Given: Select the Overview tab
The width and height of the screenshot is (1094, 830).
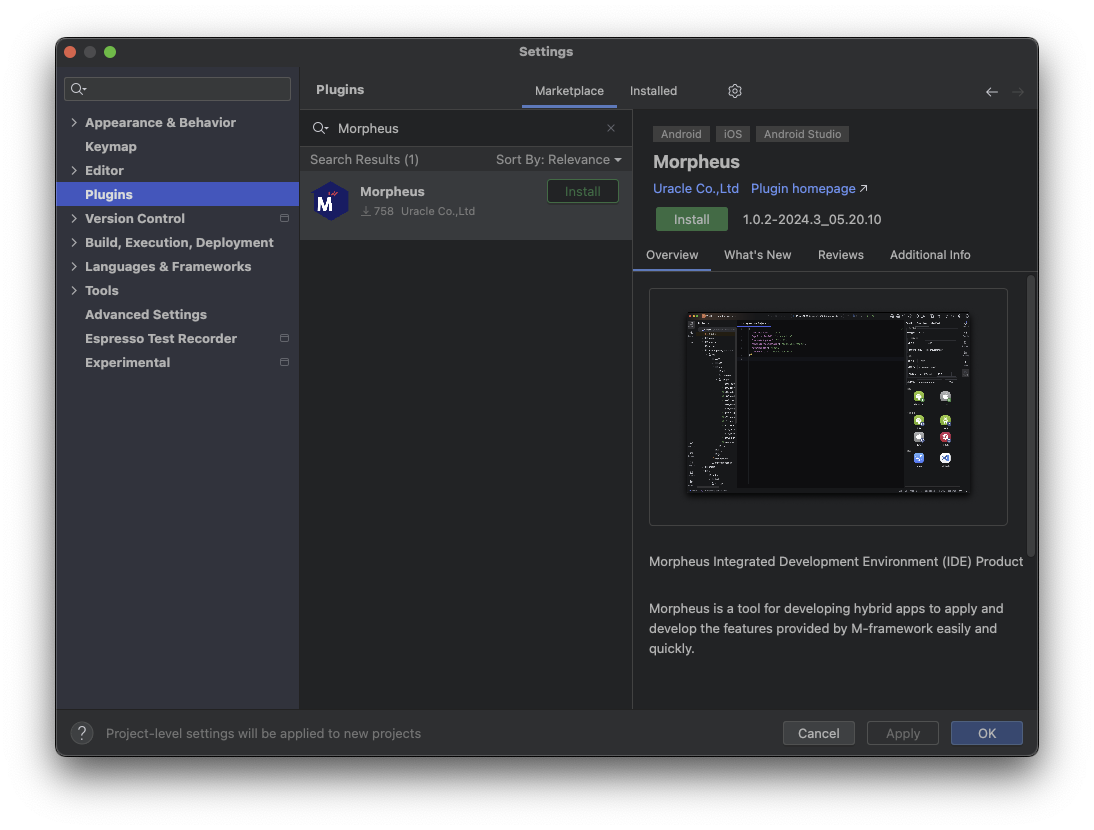Looking at the screenshot, I should click(x=672, y=255).
